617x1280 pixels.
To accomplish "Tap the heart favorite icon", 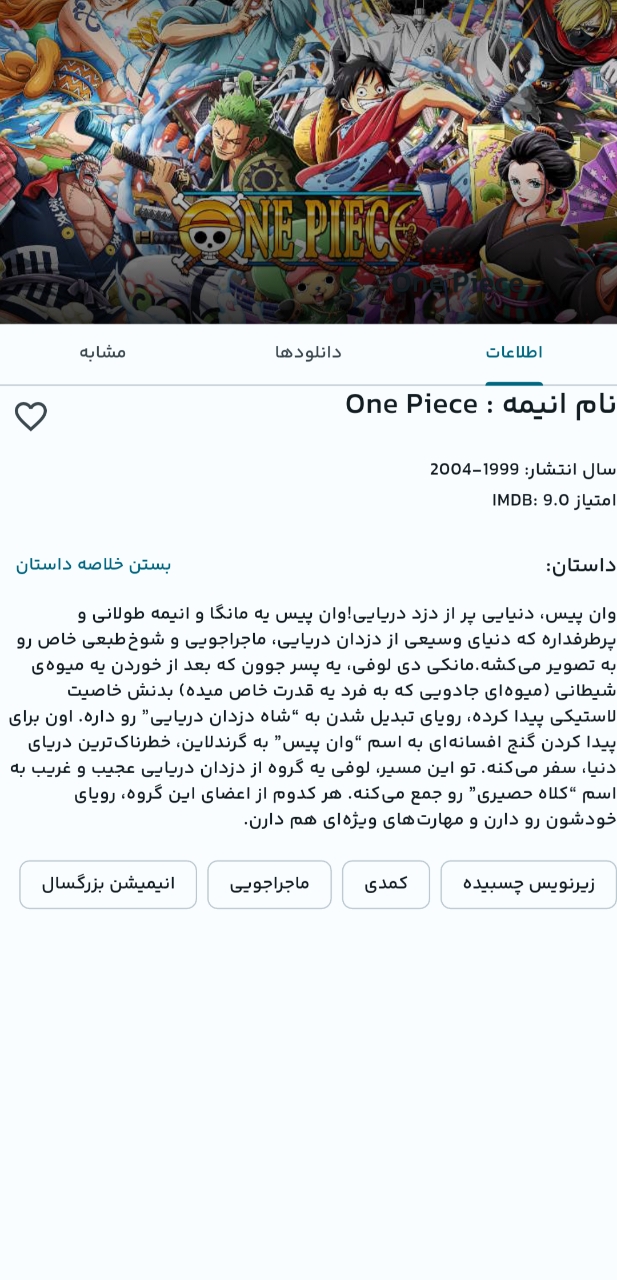I will pyautogui.click(x=31, y=416).
